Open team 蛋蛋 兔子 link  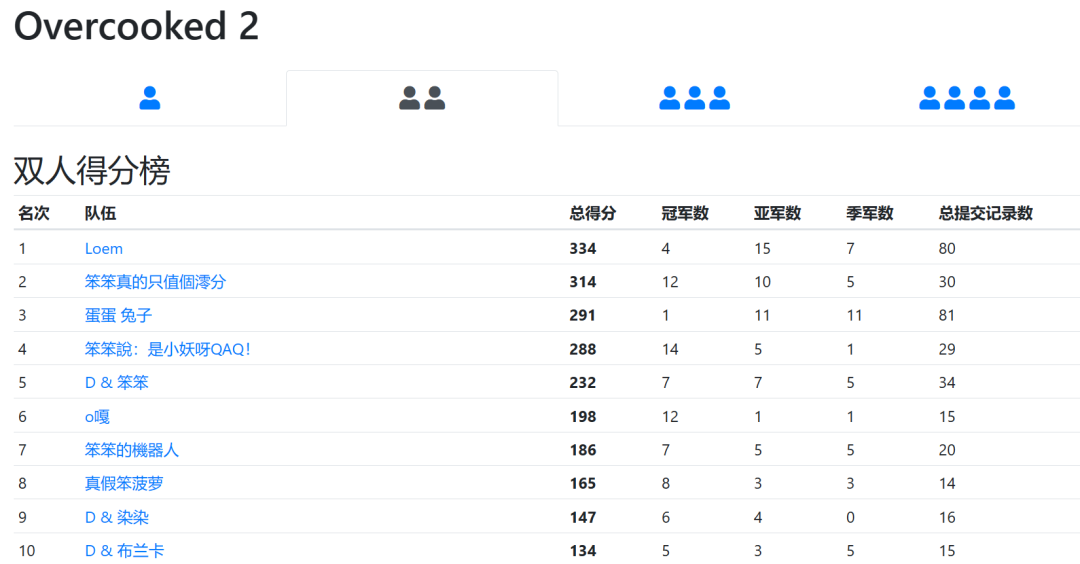click(x=118, y=315)
